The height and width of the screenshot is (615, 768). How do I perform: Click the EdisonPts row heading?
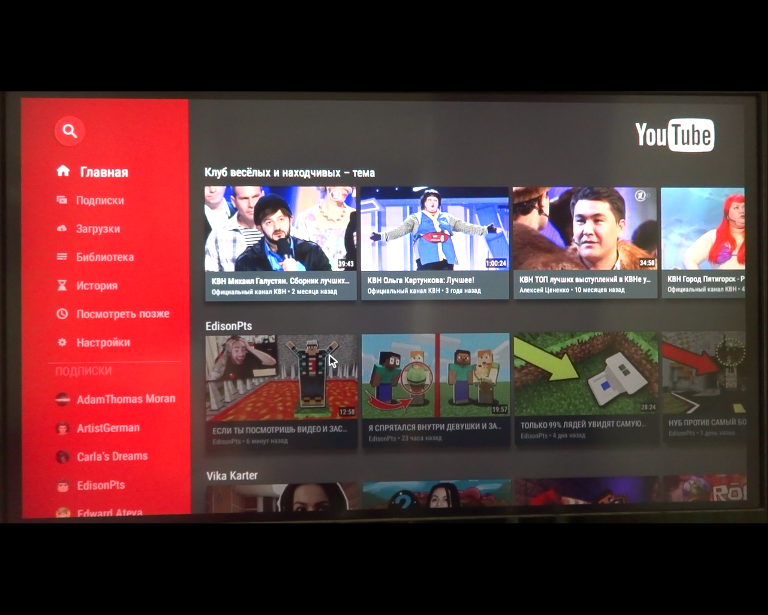coord(229,326)
